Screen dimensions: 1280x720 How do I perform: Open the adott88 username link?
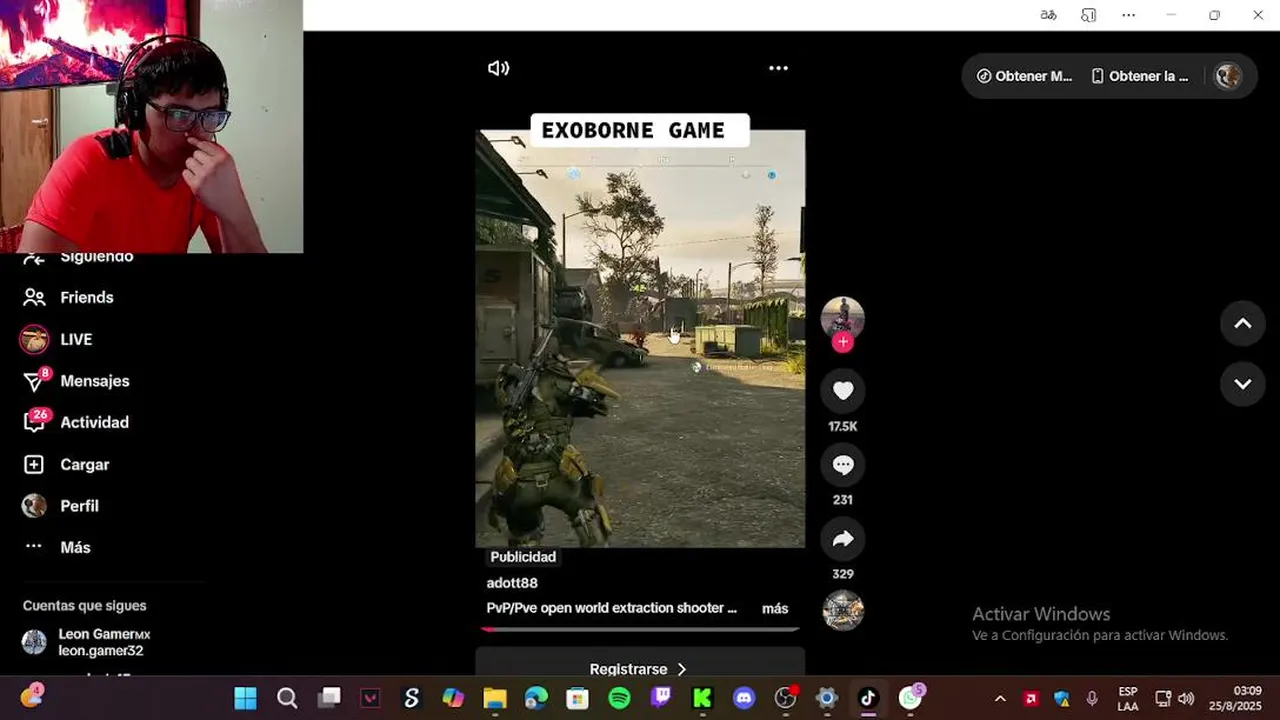(512, 583)
